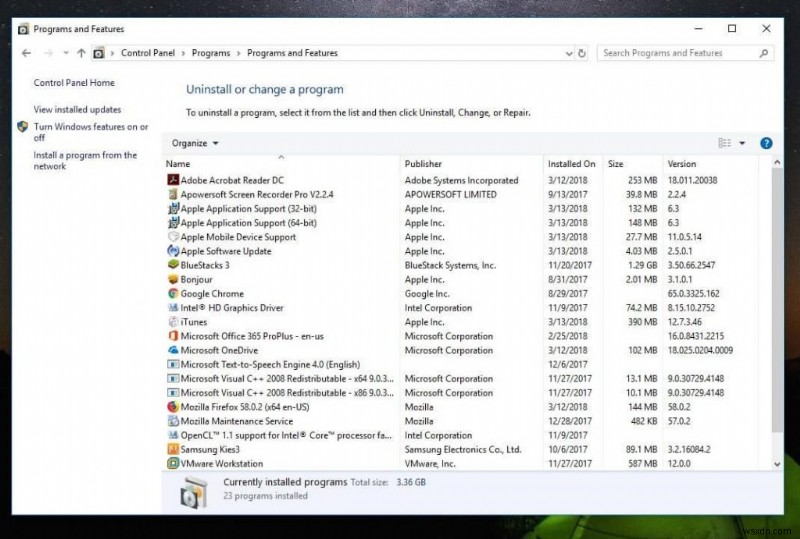Click the Intel HD Graphics Driver icon

click(x=173, y=307)
